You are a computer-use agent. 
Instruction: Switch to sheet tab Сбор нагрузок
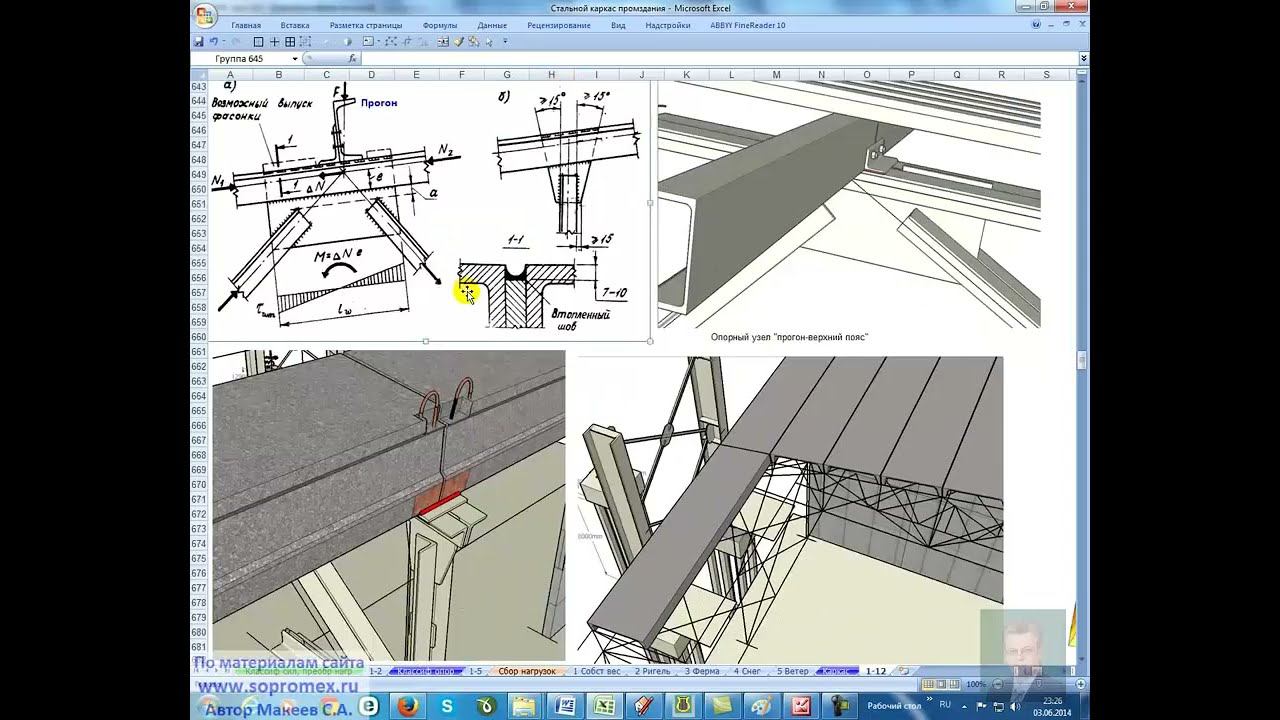tap(527, 671)
